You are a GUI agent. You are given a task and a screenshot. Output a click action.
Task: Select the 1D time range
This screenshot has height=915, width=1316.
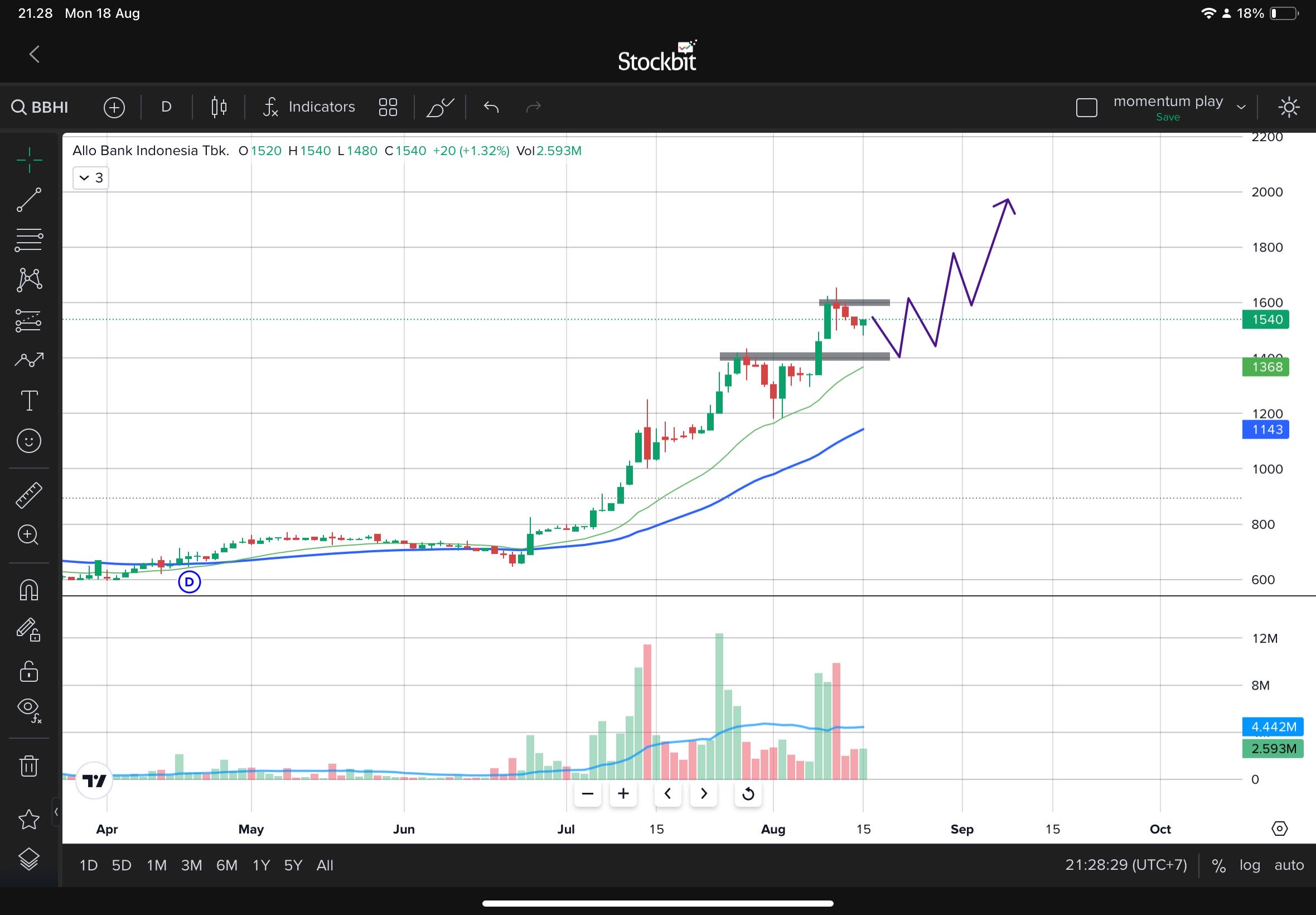click(x=88, y=865)
